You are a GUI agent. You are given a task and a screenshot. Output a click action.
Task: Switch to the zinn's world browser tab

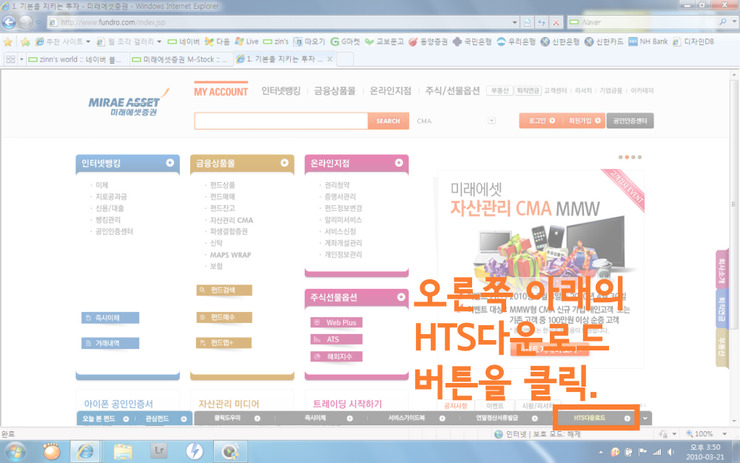[x=77, y=59]
